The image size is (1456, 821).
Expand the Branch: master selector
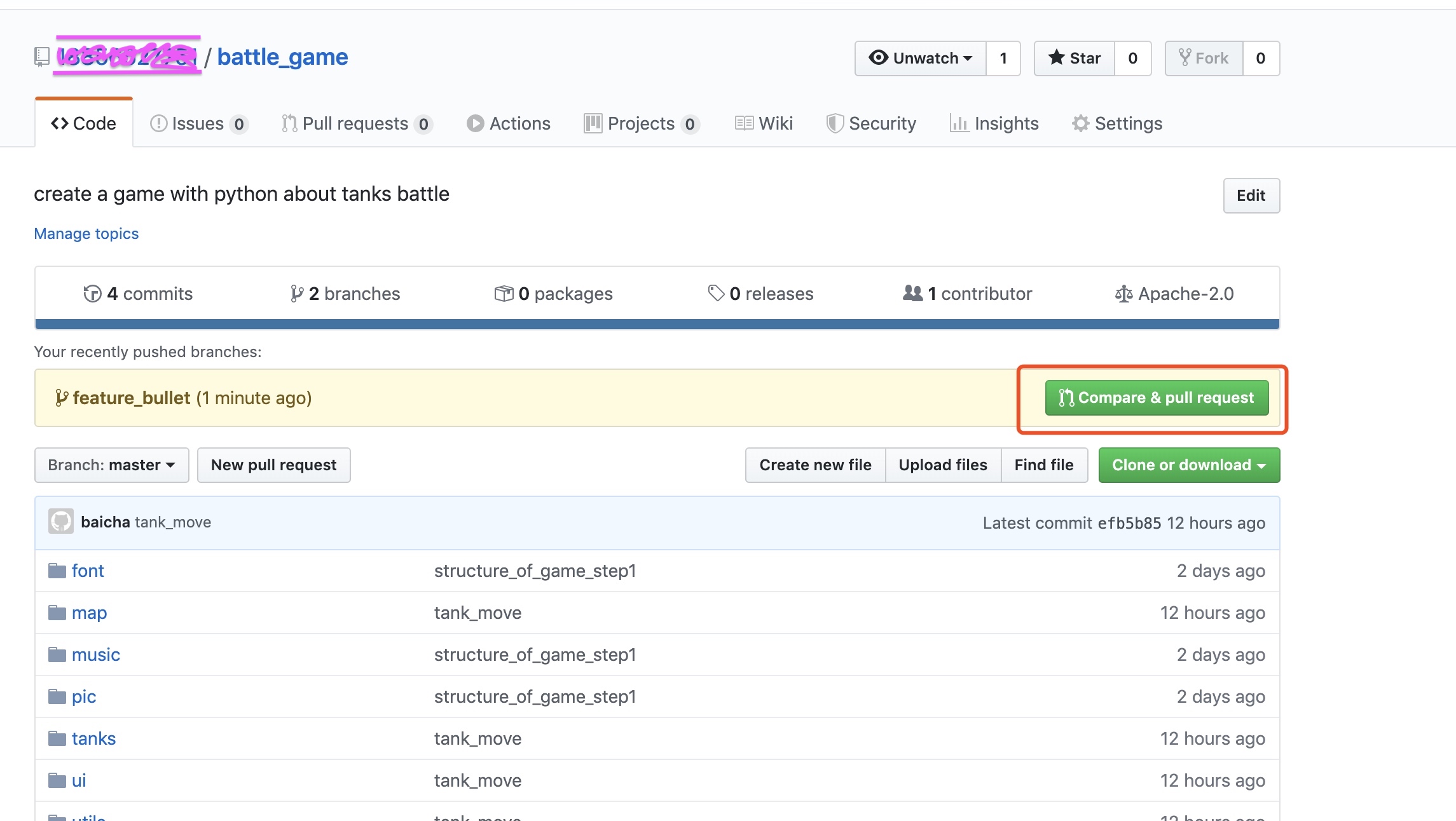point(112,465)
